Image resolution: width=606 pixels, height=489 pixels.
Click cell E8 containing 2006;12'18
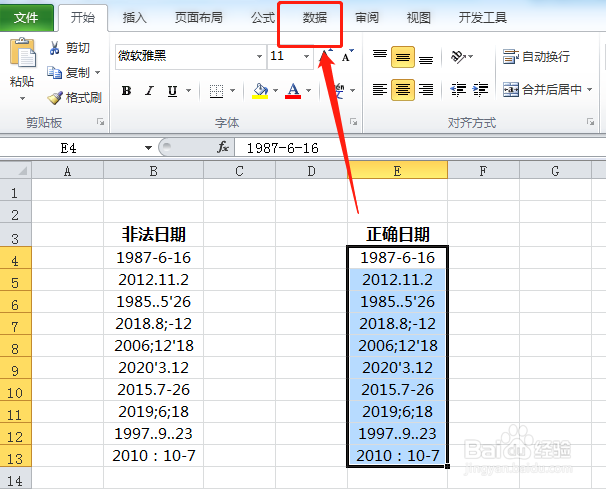397,346
